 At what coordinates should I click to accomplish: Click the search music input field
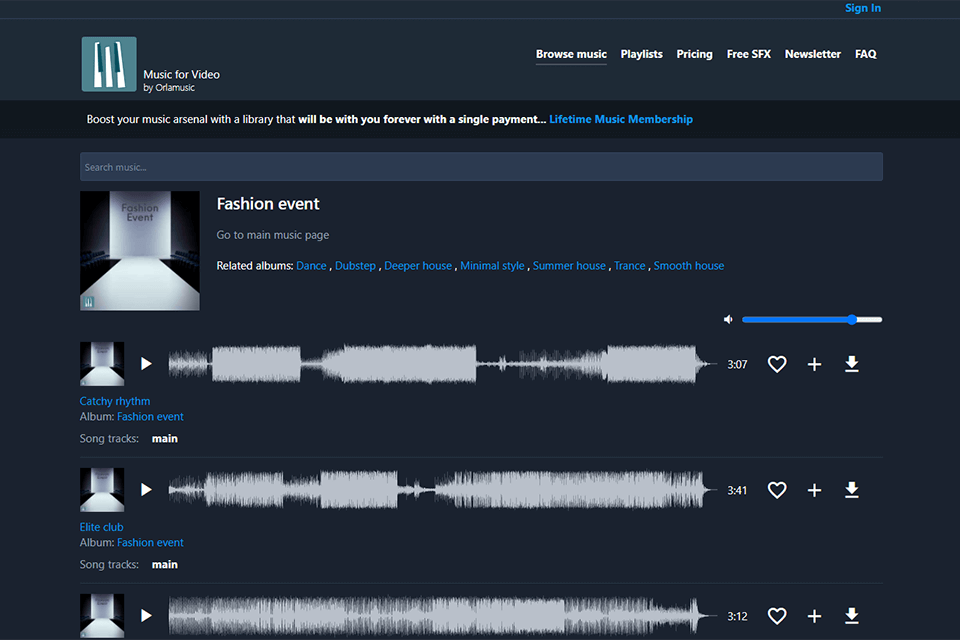[480, 166]
